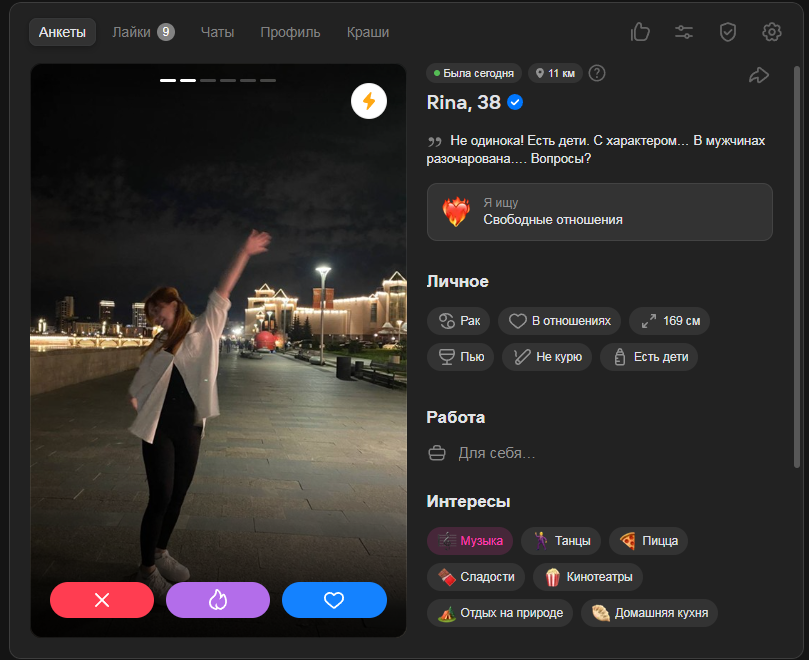Click the thumbs-up icon in top bar
Image resolution: width=809 pixels, height=660 pixels.
[640, 32]
